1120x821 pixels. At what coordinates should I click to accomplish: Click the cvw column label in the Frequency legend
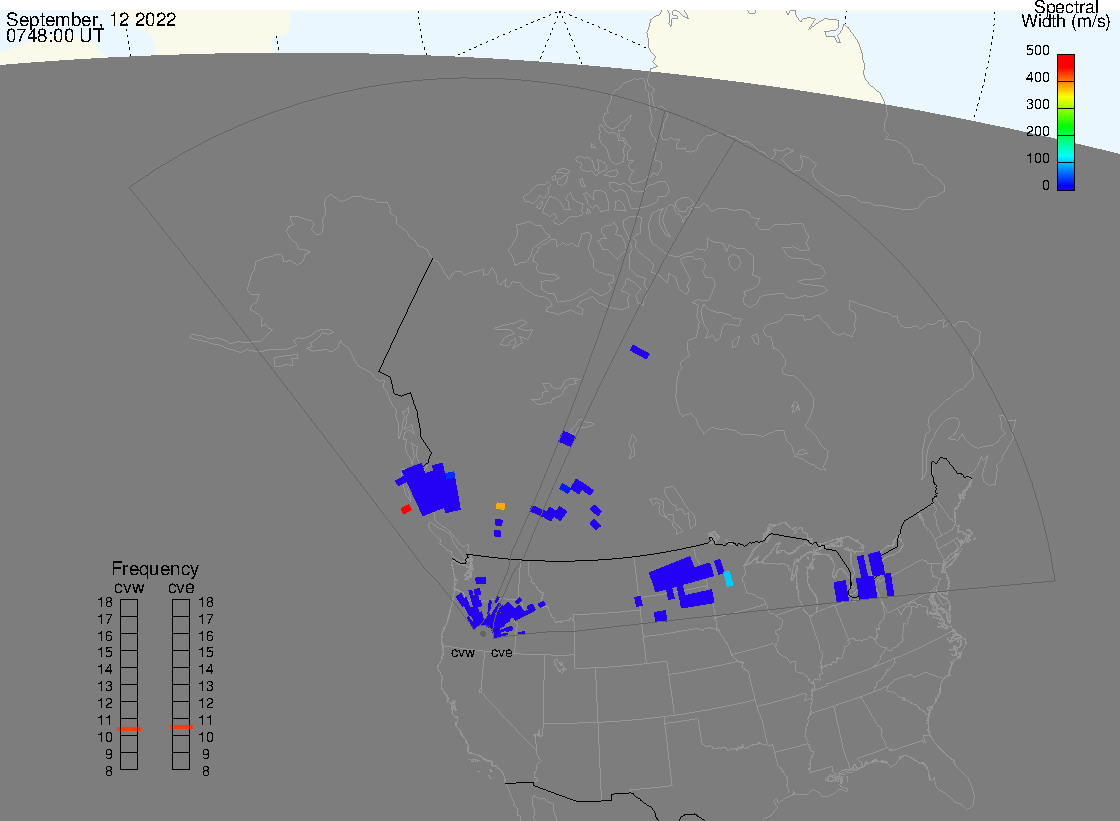tap(129, 587)
